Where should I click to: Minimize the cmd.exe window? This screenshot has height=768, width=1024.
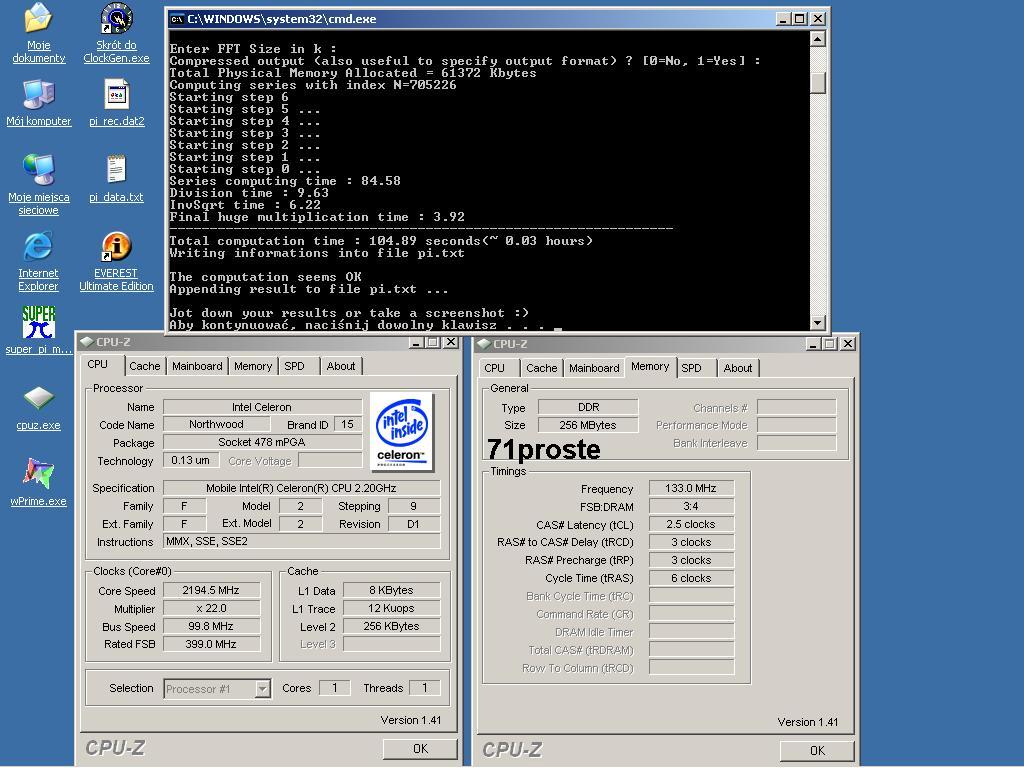783,19
